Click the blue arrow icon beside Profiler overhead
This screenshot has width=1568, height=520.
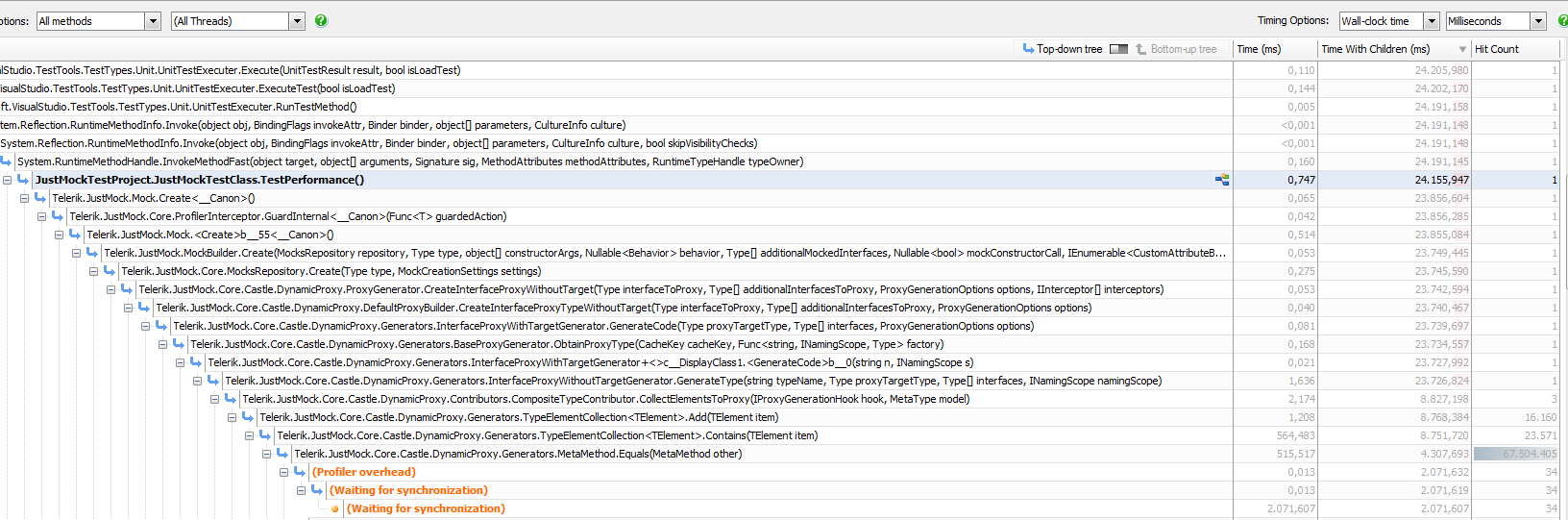click(x=300, y=472)
